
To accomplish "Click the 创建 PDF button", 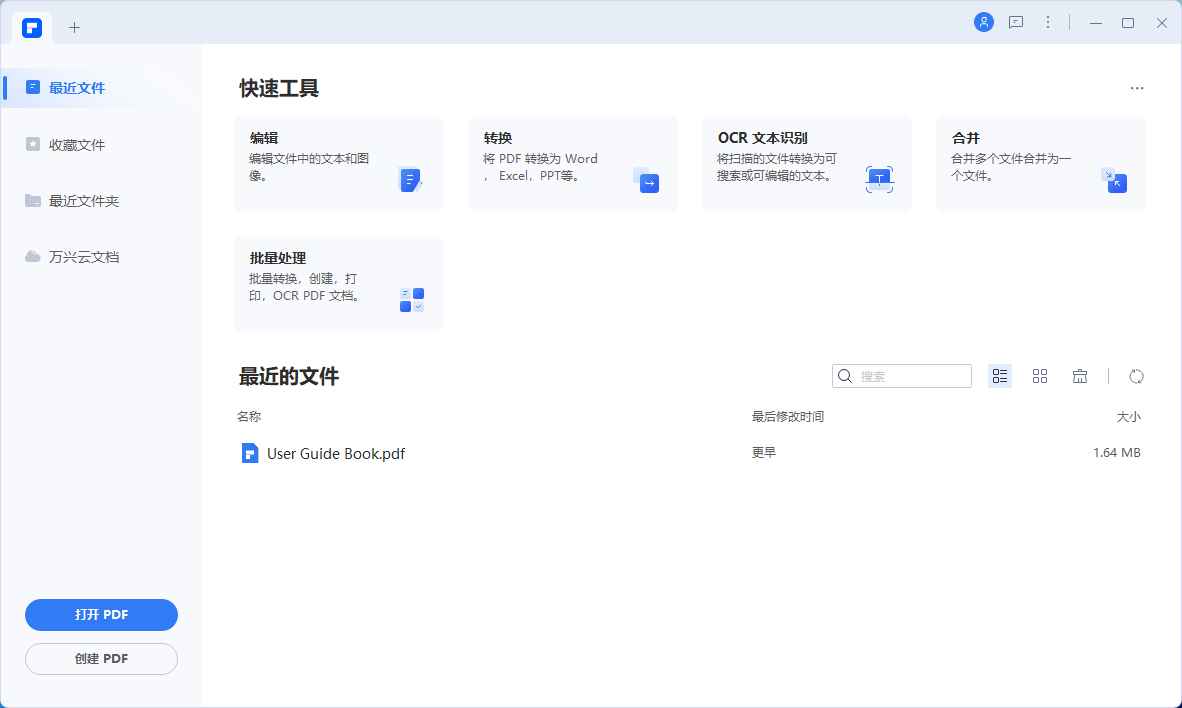I will [101, 658].
